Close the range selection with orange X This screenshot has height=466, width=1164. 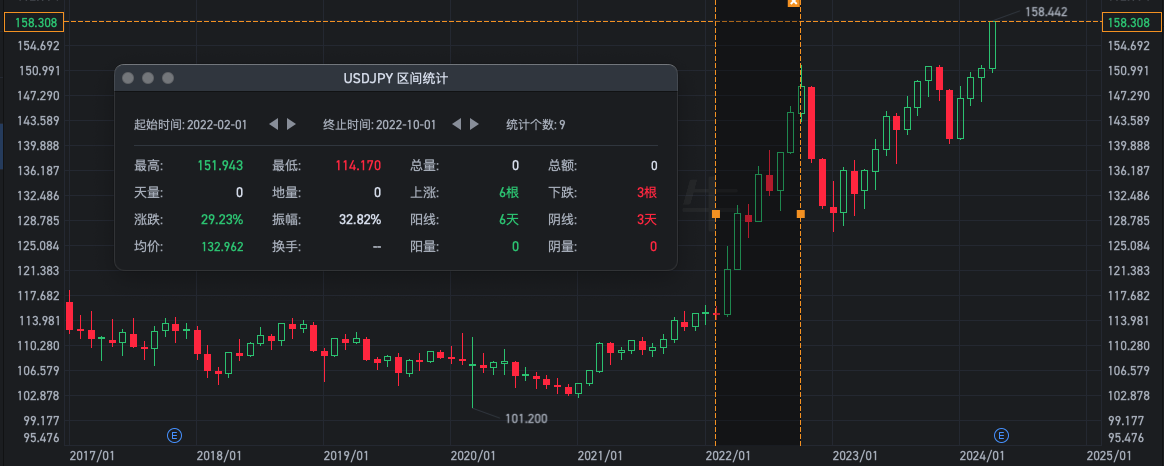tap(794, 2)
